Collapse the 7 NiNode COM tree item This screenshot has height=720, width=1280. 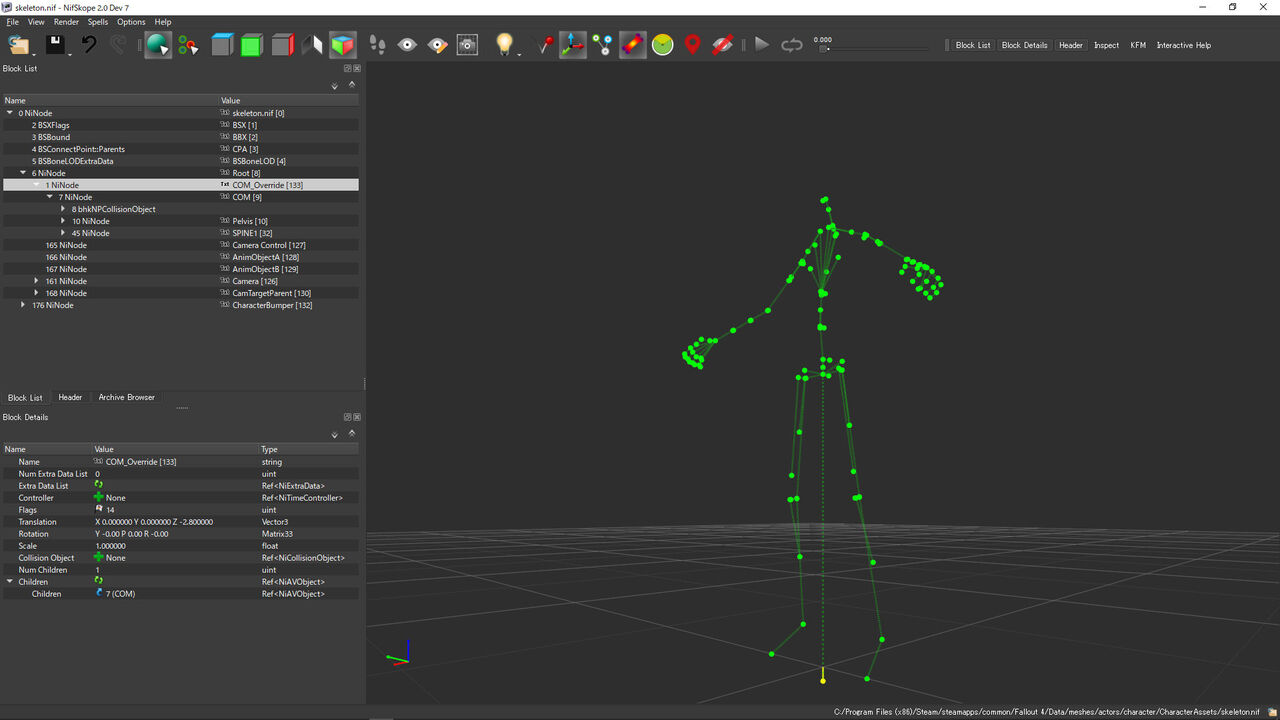(x=49, y=197)
